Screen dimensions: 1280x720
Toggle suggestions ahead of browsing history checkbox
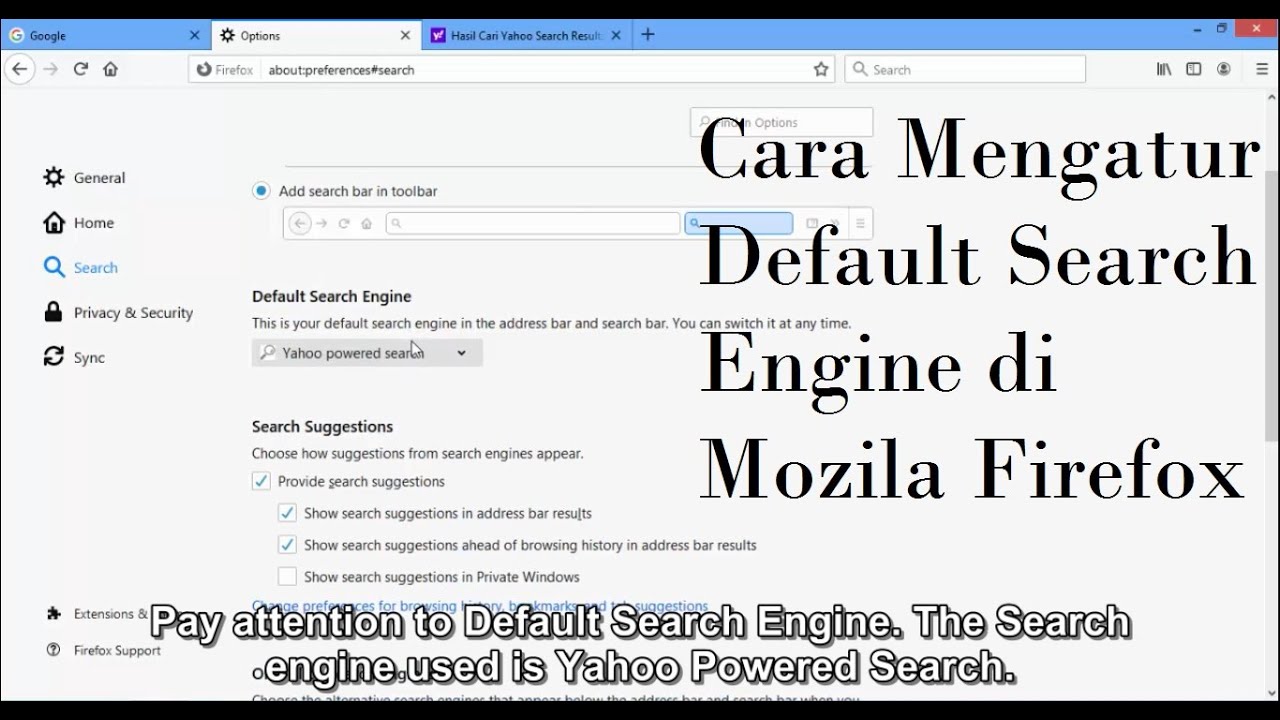(287, 545)
